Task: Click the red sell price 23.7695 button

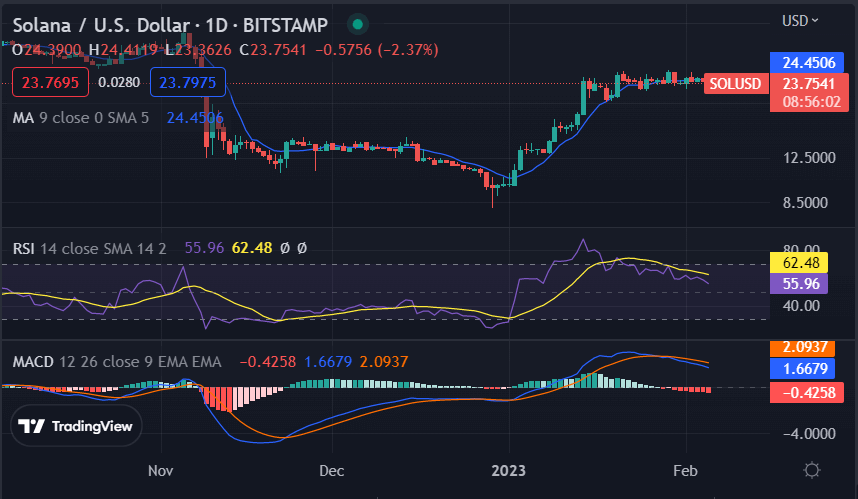Action: coord(50,82)
